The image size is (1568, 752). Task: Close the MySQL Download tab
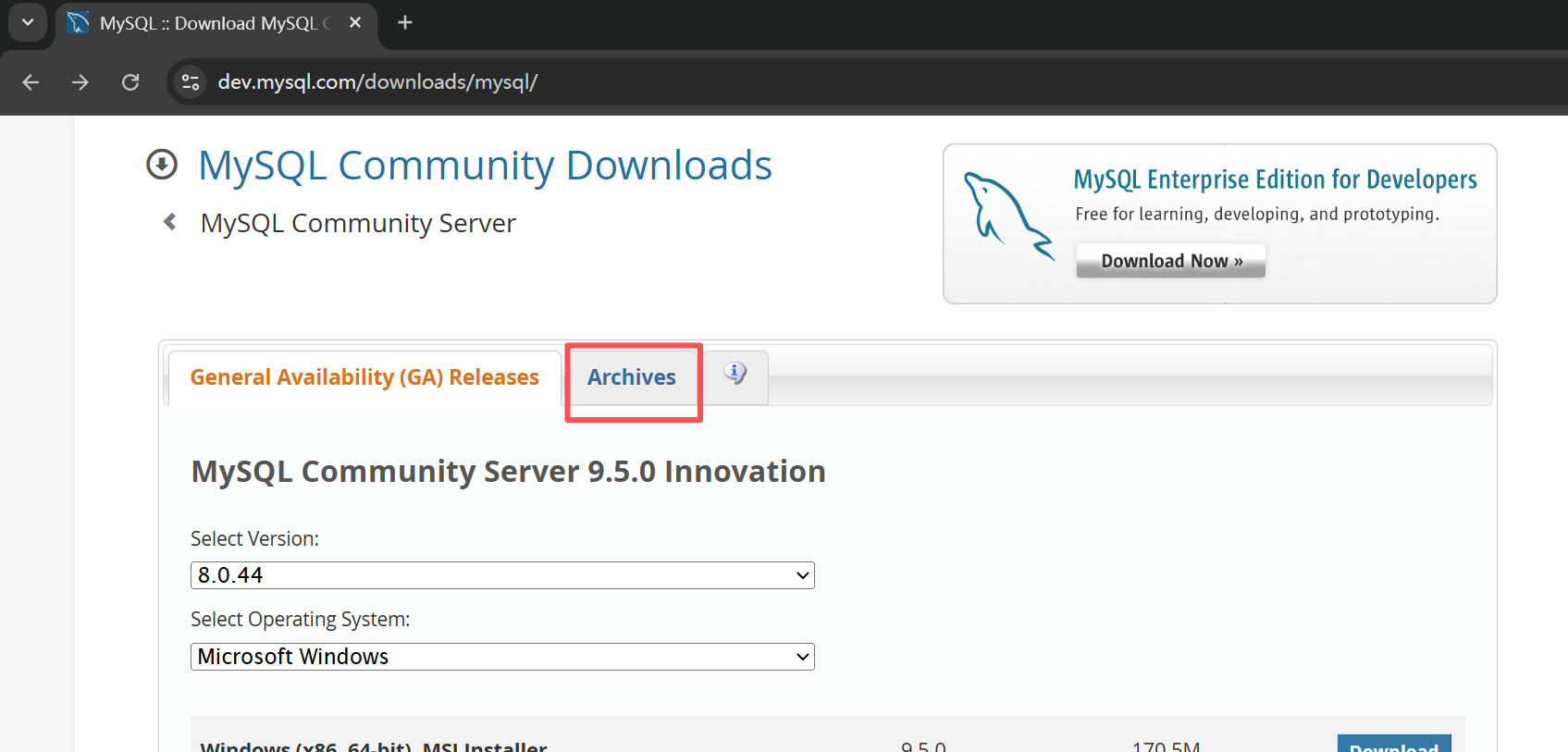(x=355, y=23)
